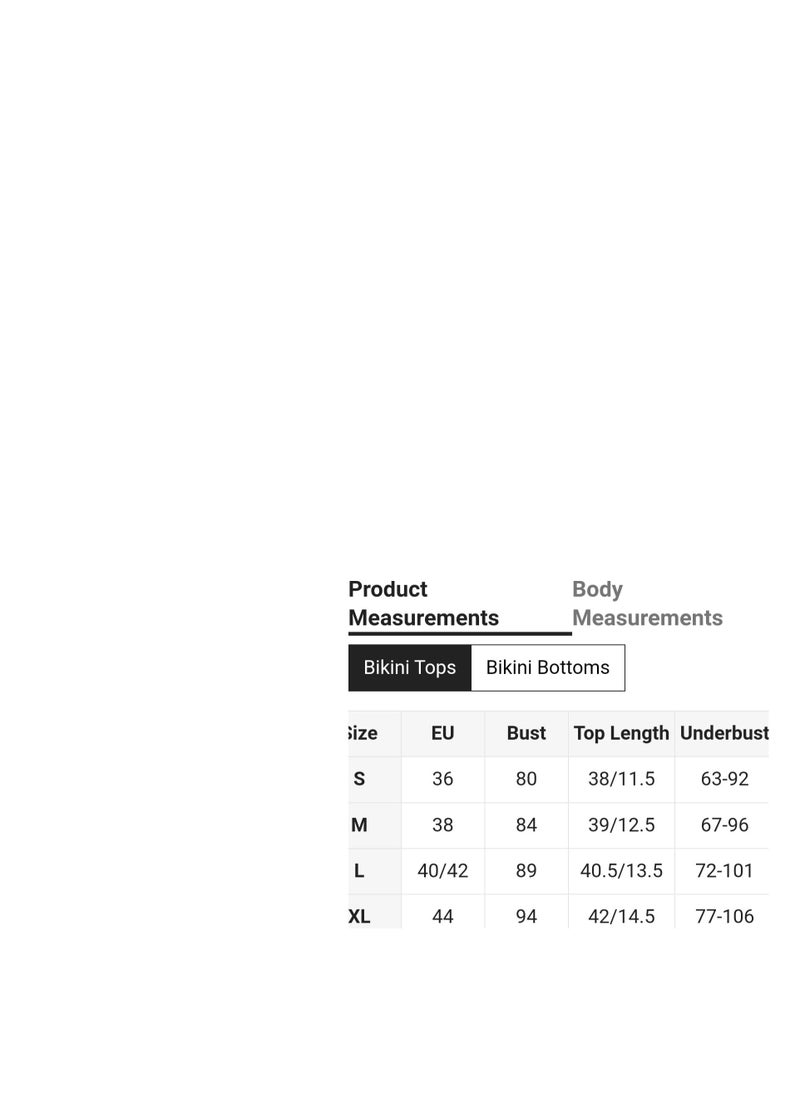Click the EU size 36 cell
This screenshot has height=1096, width=800.
[443, 779]
